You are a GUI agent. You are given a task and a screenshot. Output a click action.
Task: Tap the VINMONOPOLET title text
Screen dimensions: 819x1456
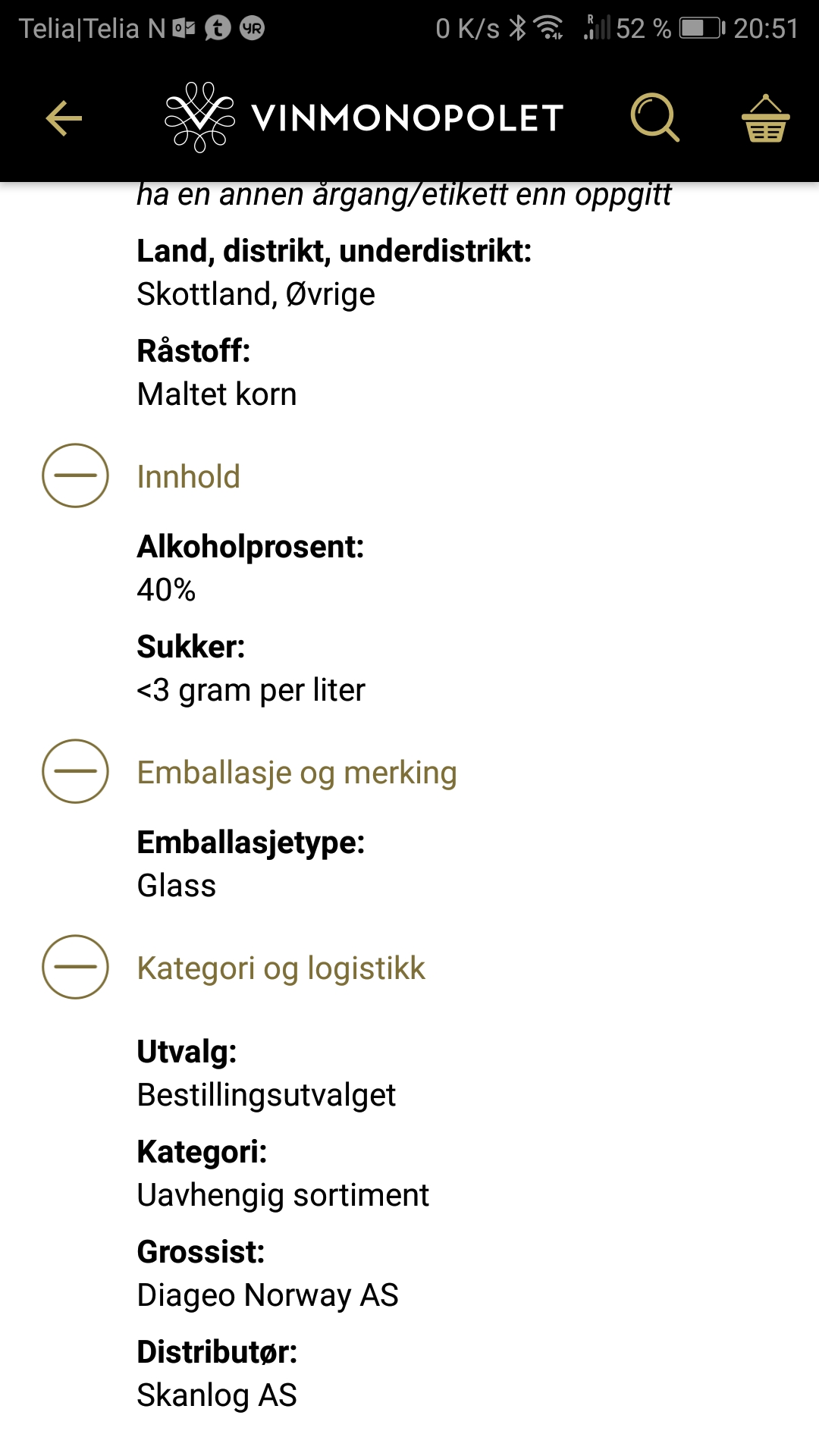click(x=407, y=118)
